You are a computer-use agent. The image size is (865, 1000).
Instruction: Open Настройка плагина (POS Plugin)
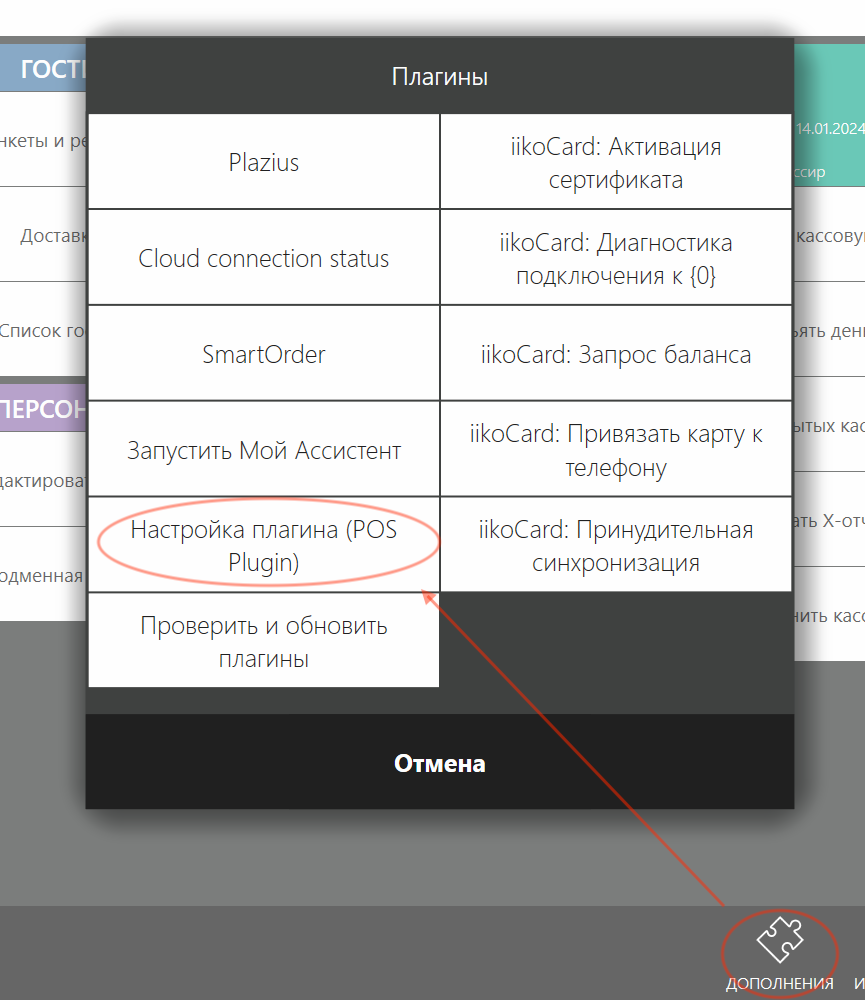click(x=263, y=545)
